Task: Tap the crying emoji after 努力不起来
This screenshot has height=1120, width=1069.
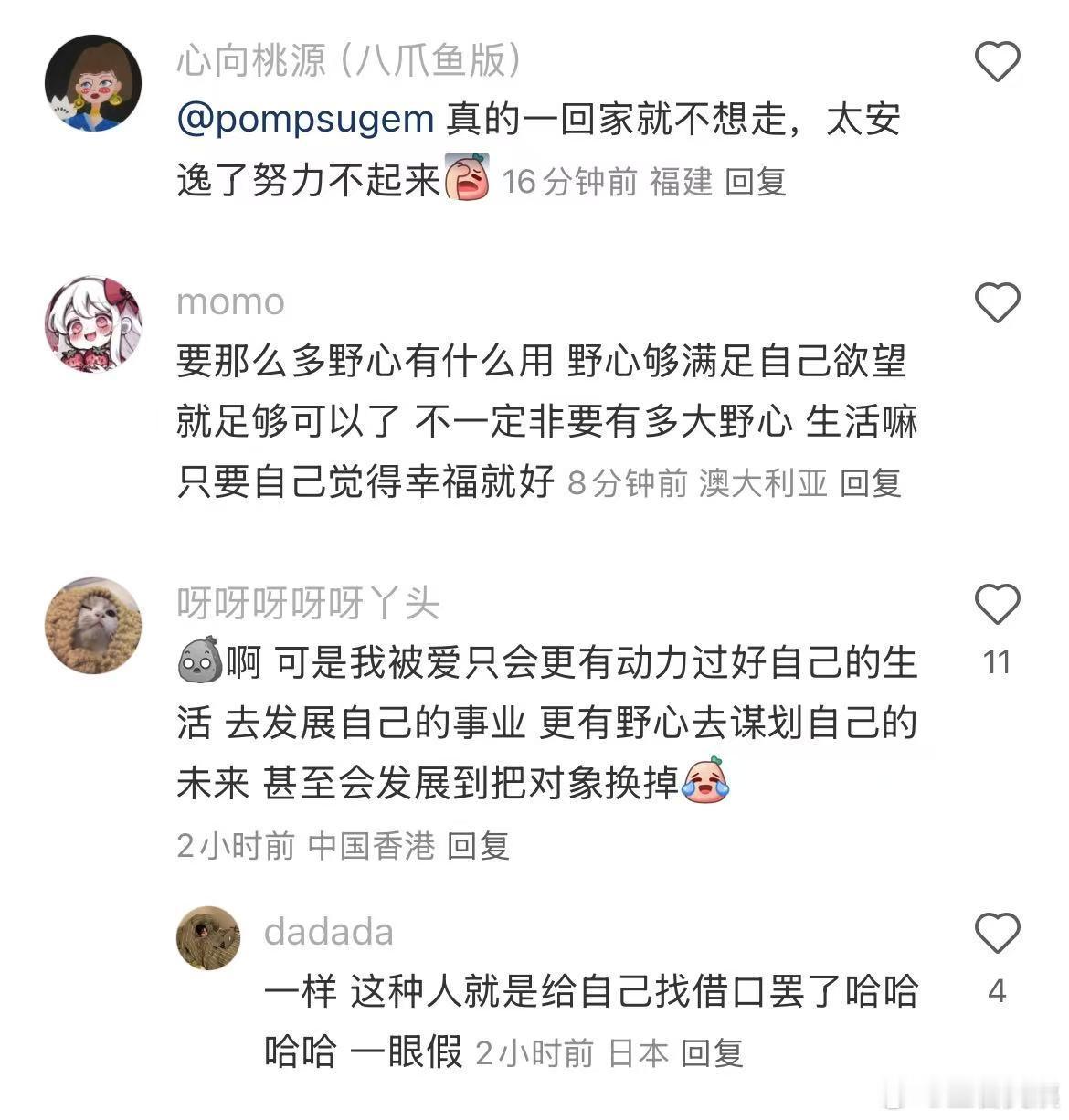Action: tap(467, 178)
